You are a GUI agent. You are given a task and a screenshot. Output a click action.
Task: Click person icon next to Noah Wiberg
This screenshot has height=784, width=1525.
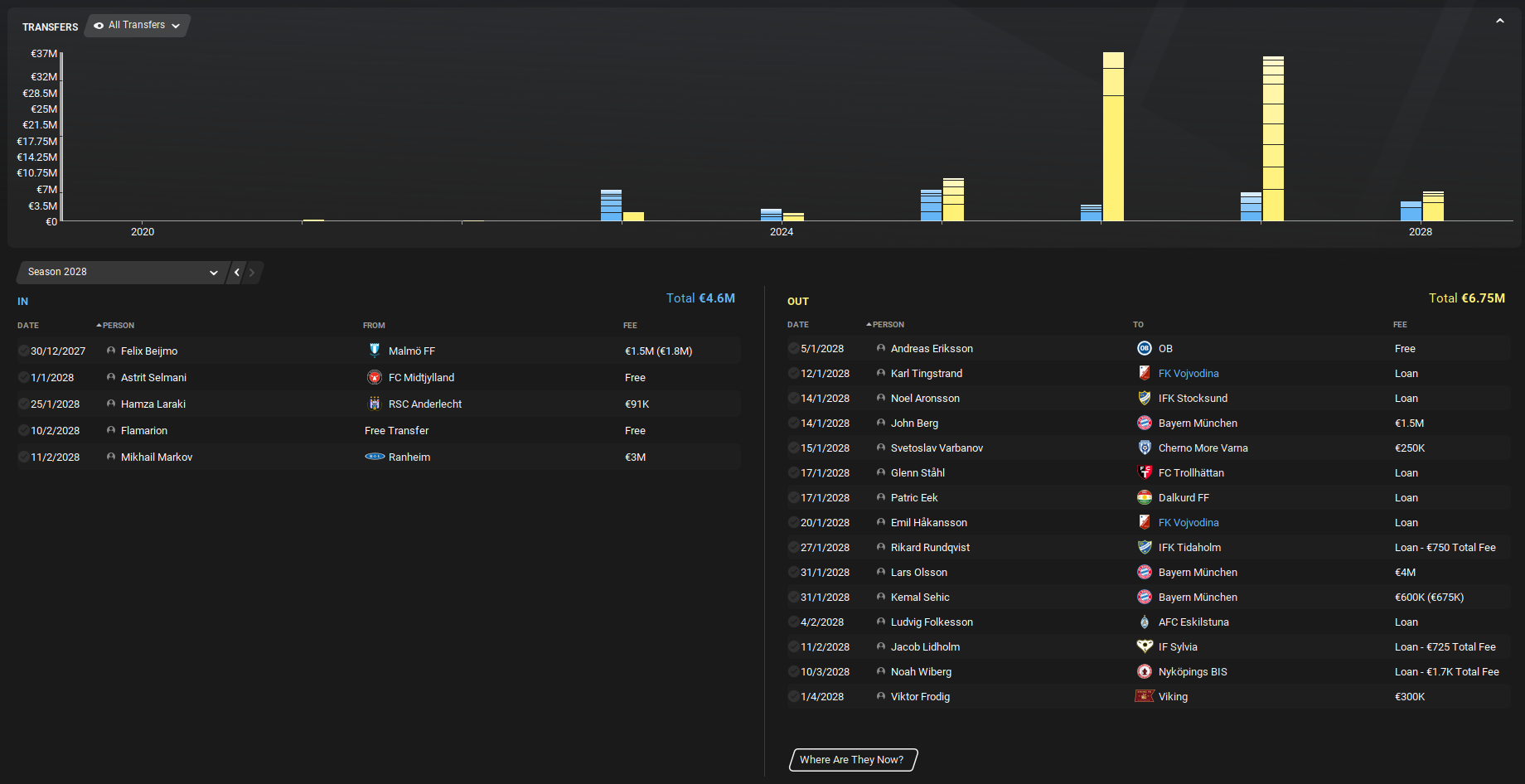881,671
